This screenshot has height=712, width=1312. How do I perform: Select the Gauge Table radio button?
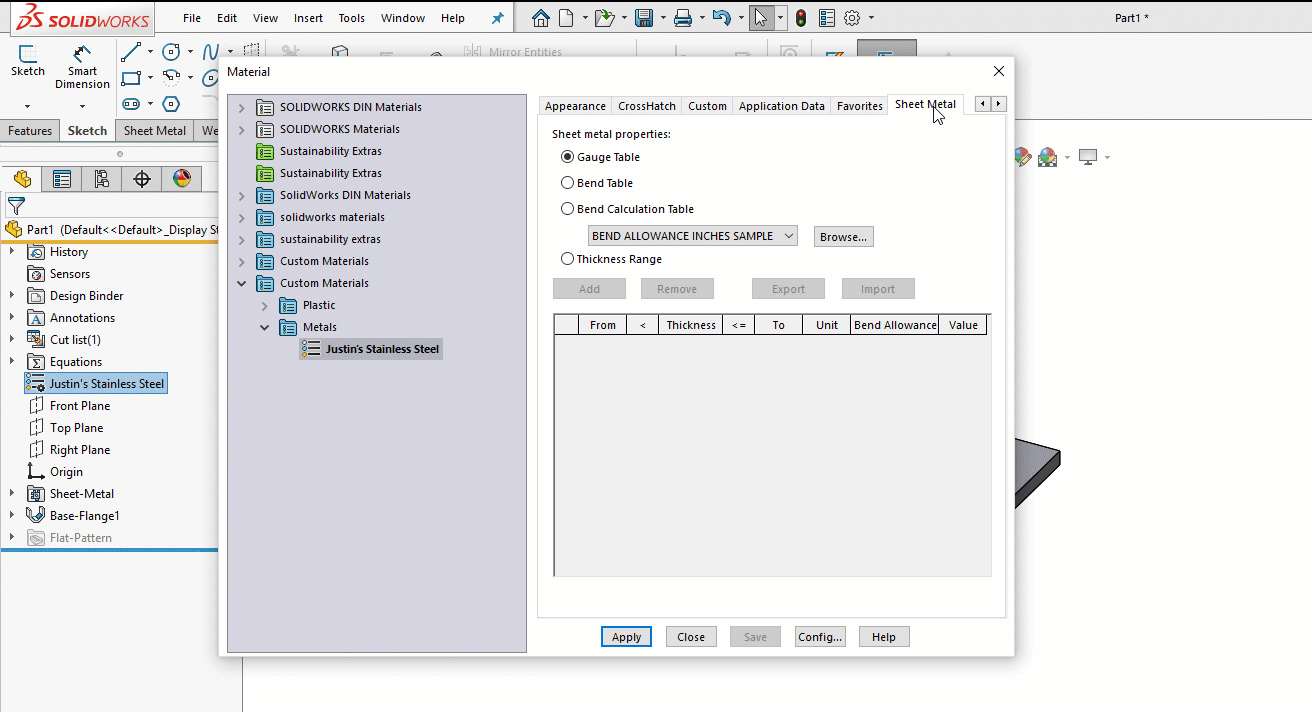(568, 157)
